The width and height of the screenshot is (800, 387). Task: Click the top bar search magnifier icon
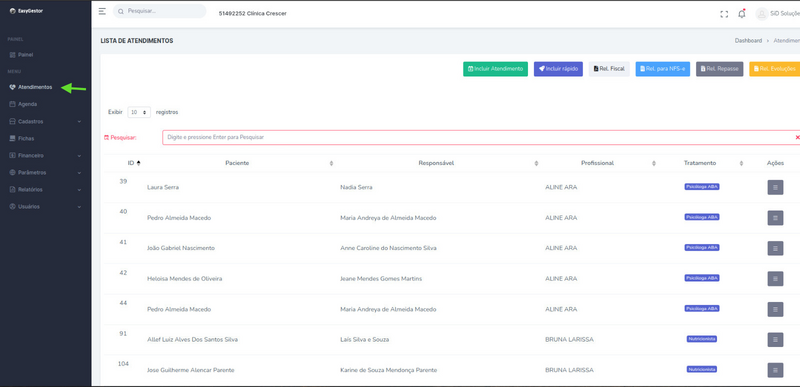pyautogui.click(x=121, y=11)
